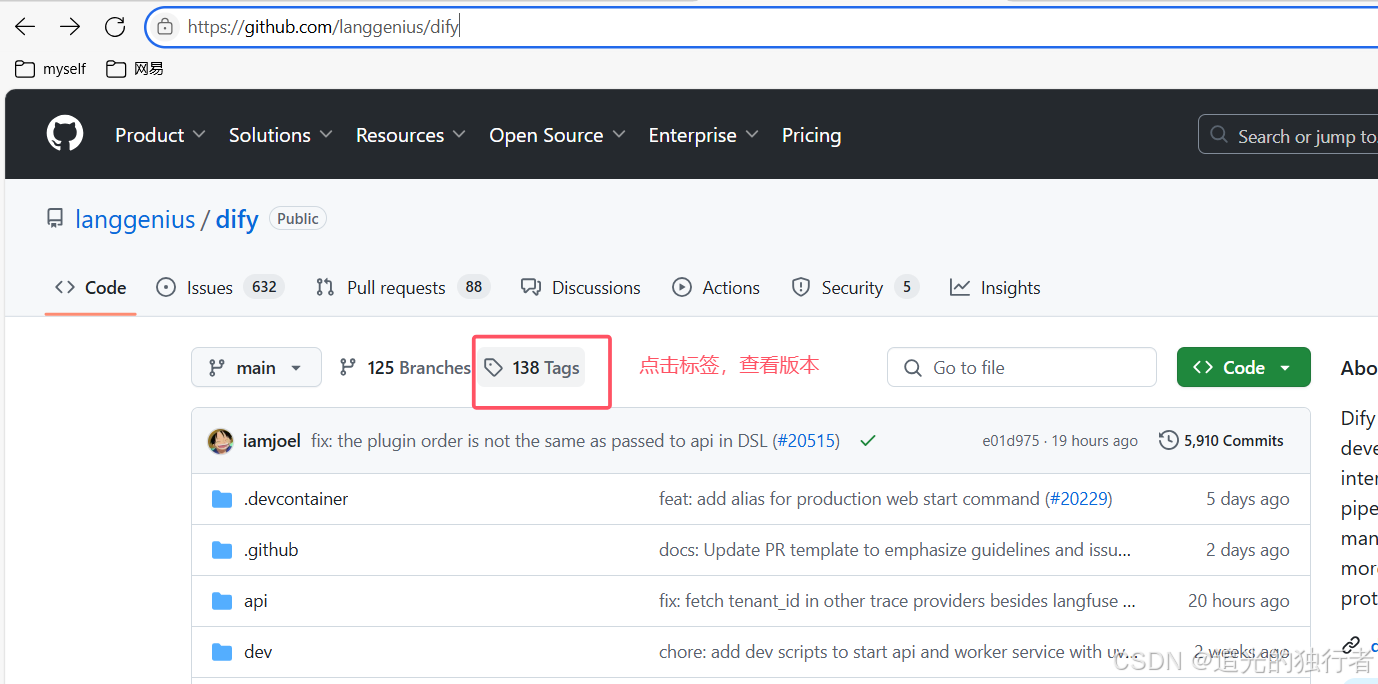This screenshot has width=1378, height=684.
Task: Open the iamjoel author link
Action: (x=272, y=441)
